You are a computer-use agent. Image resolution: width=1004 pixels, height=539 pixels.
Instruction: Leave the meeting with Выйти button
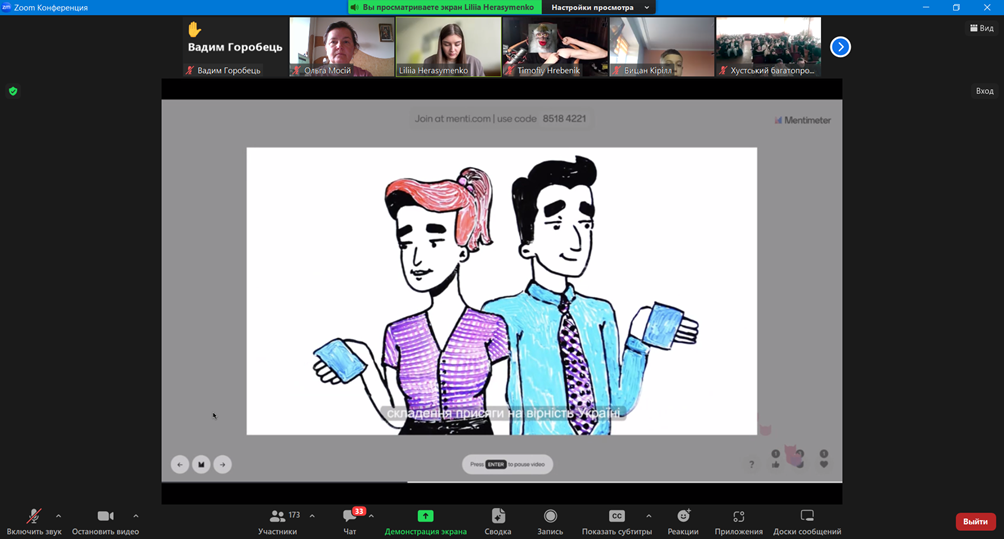(975, 521)
